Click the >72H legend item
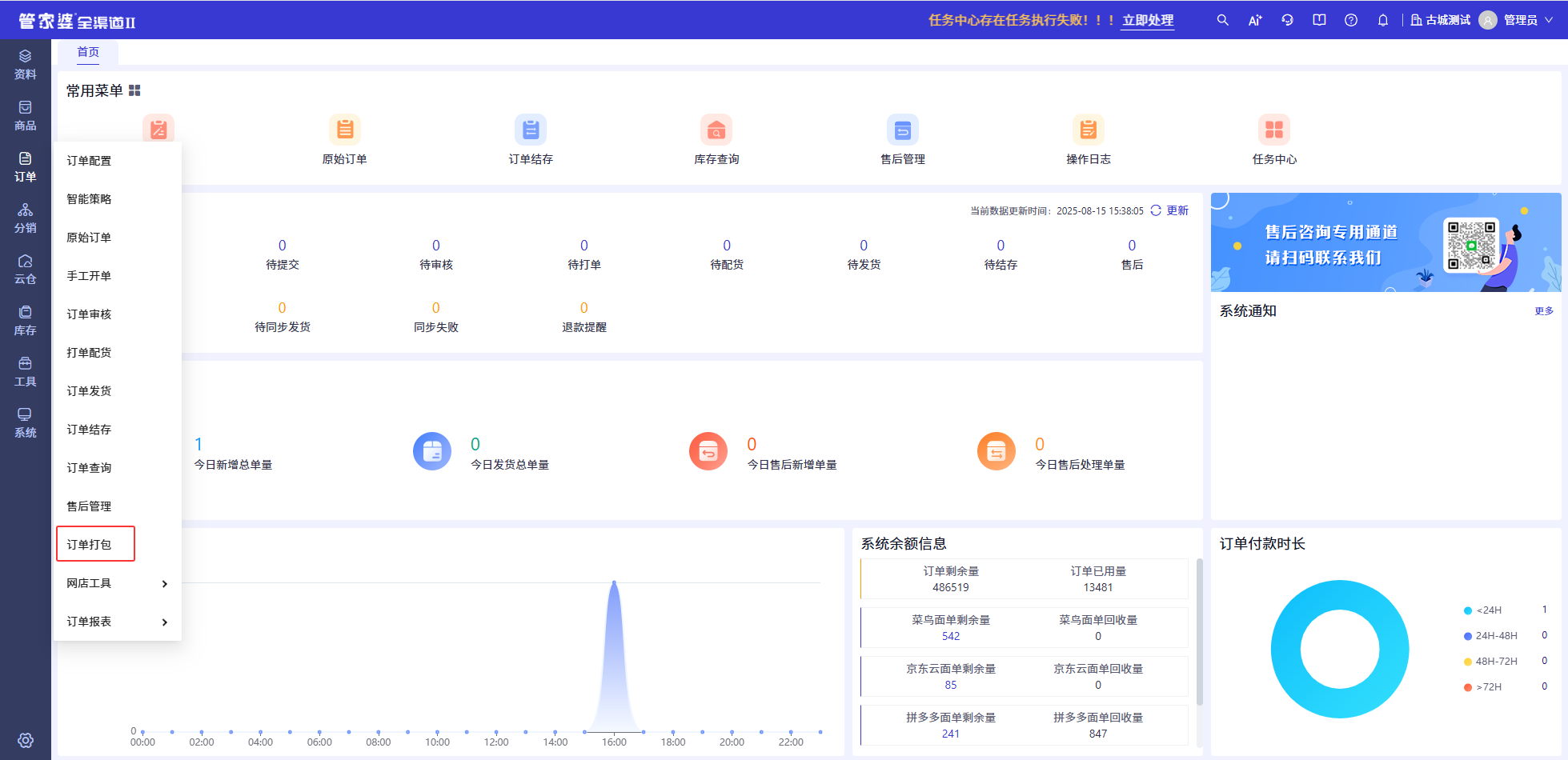This screenshot has height=760, width=1568. (1482, 687)
